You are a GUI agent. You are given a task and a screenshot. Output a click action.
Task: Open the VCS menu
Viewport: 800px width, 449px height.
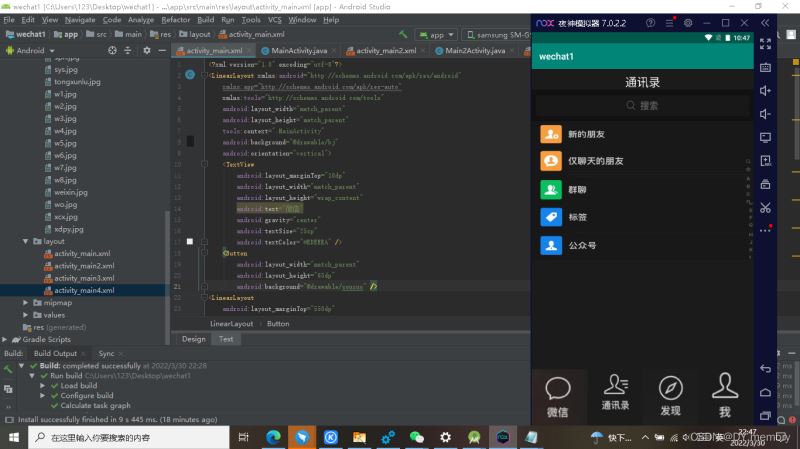click(274, 20)
